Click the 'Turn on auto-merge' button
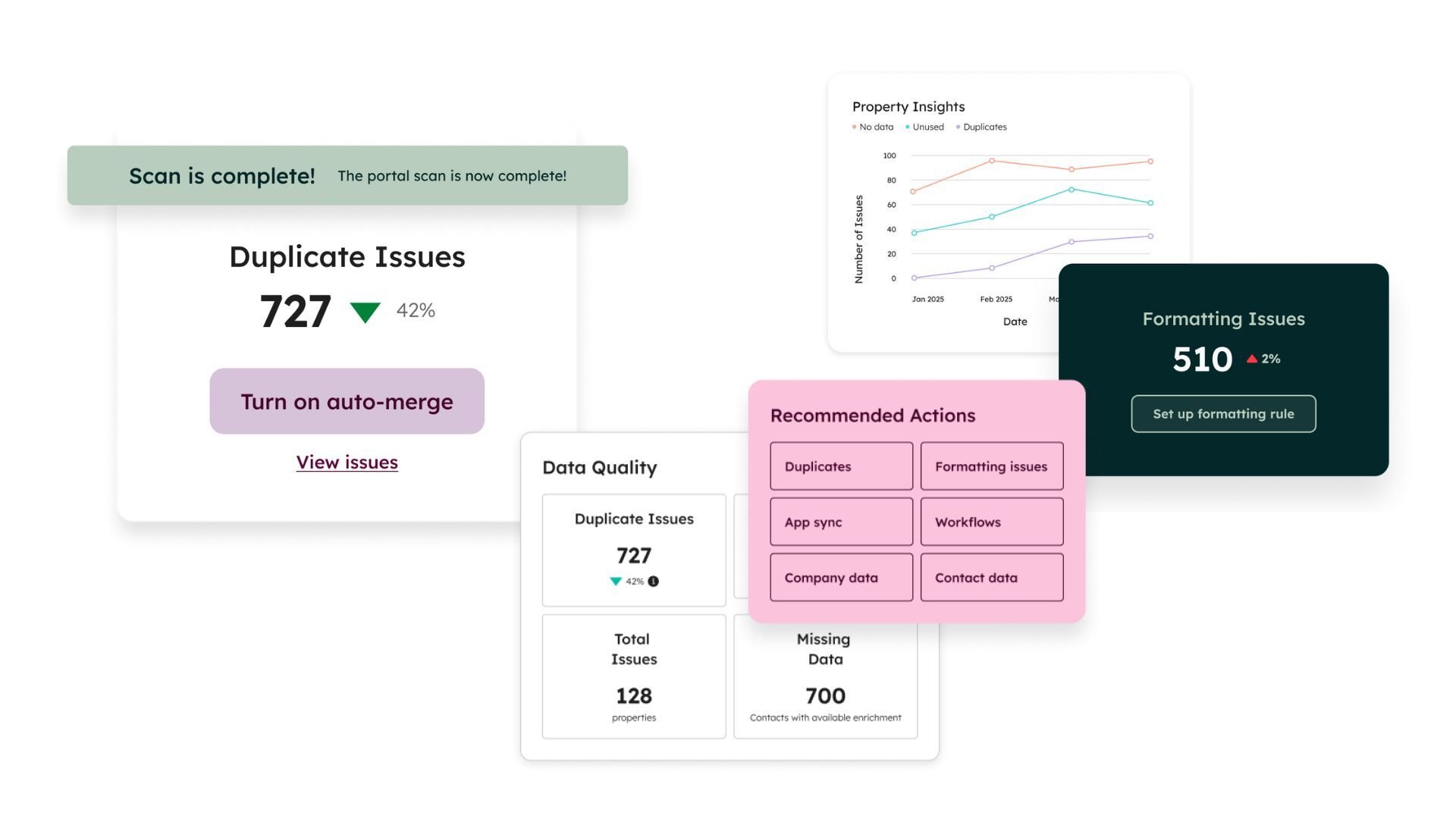This screenshot has height=819, width=1456. [347, 401]
